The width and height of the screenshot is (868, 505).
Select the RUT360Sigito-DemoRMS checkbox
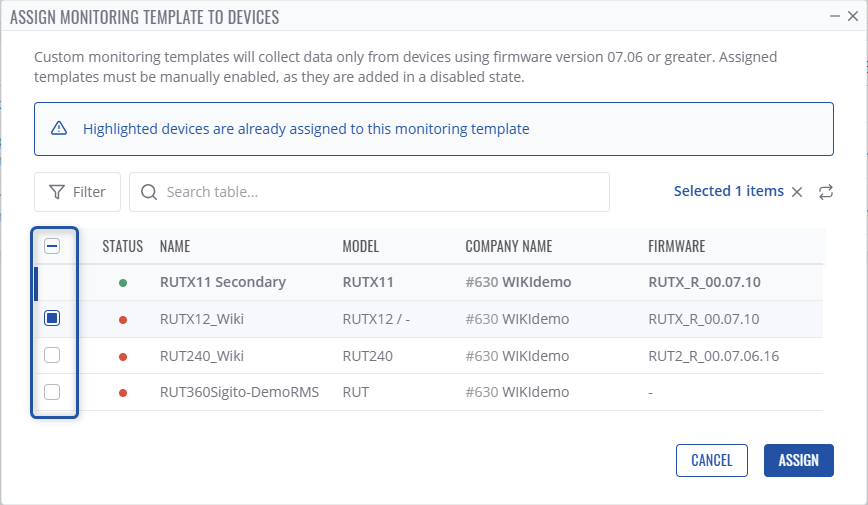(x=53, y=392)
